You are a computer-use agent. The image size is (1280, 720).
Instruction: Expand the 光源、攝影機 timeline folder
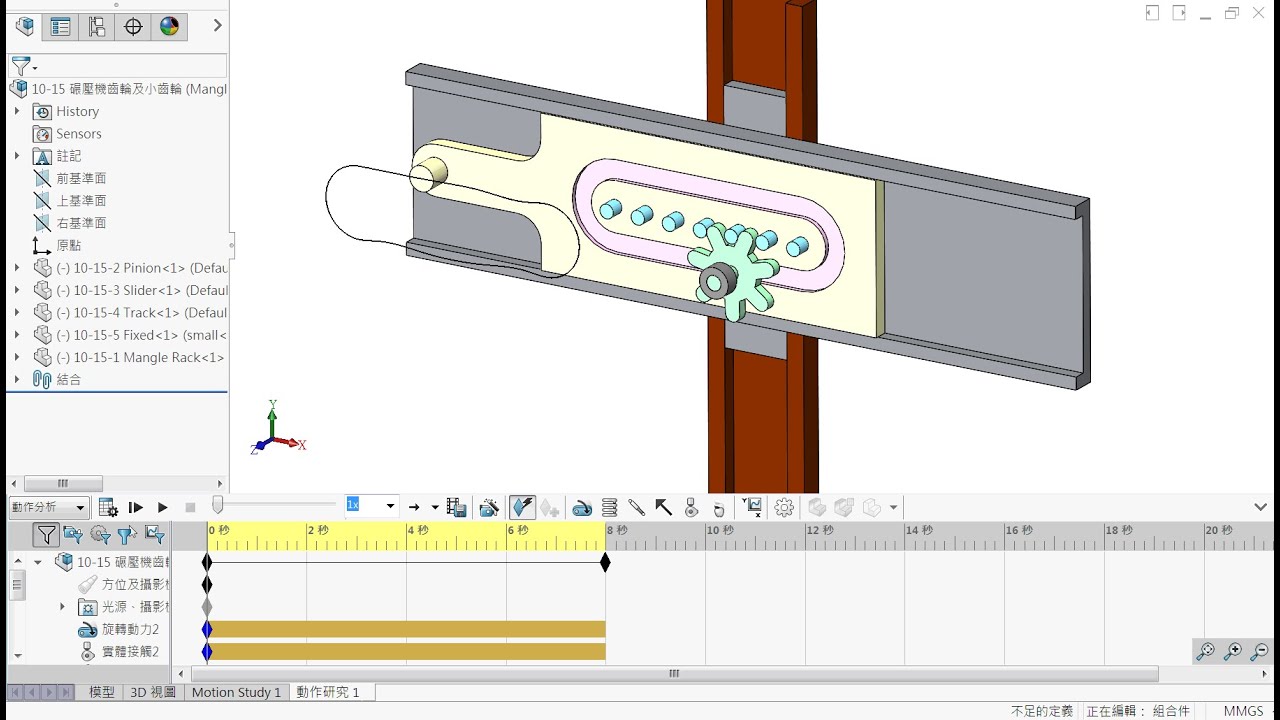tap(62, 607)
